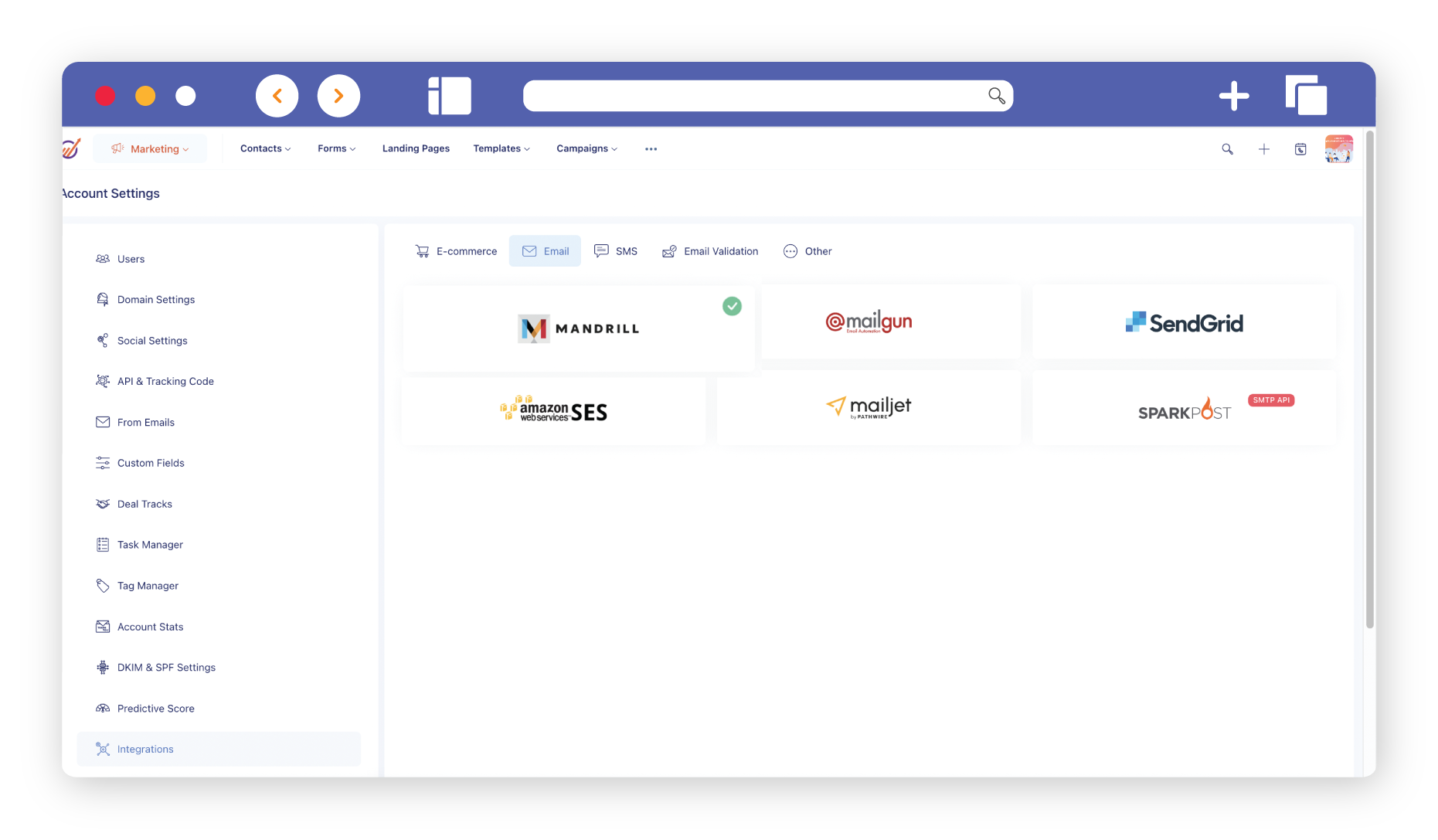Image resolution: width=1438 pixels, height=840 pixels.
Task: Open the user profile avatar
Action: (x=1338, y=149)
